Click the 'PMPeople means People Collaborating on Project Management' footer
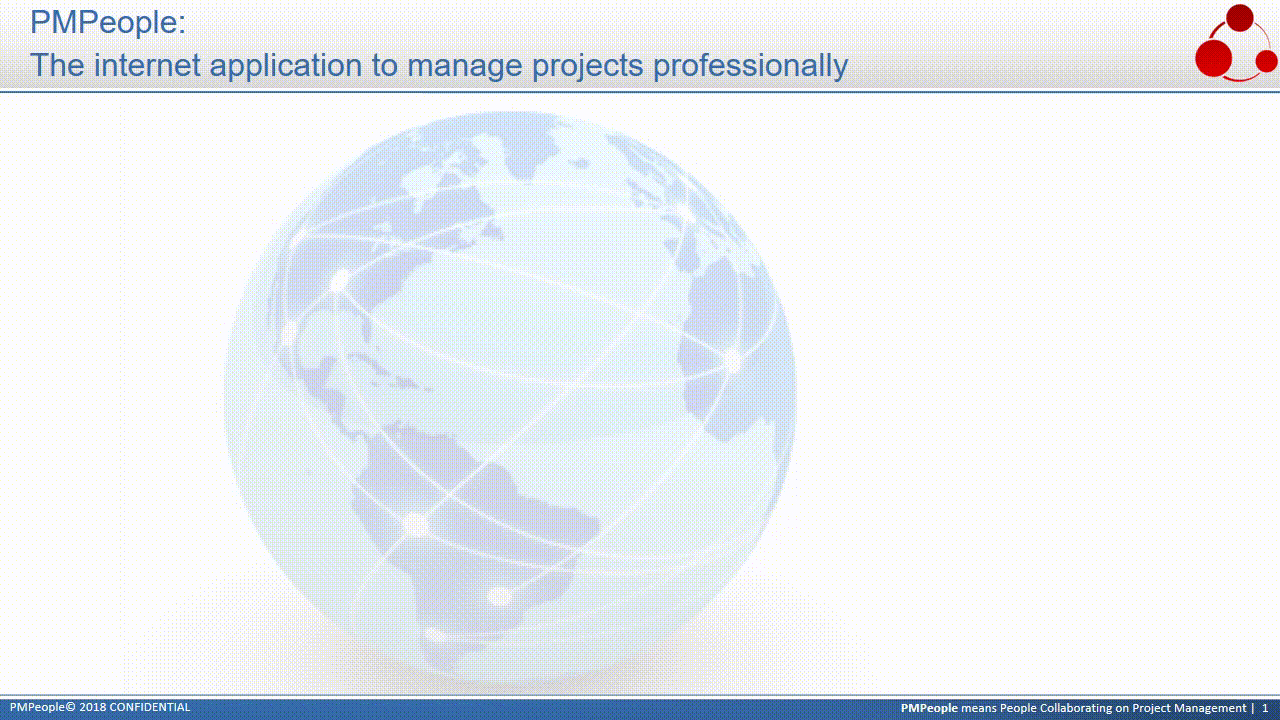Screen dimensions: 1280x720 click(x=1073, y=708)
